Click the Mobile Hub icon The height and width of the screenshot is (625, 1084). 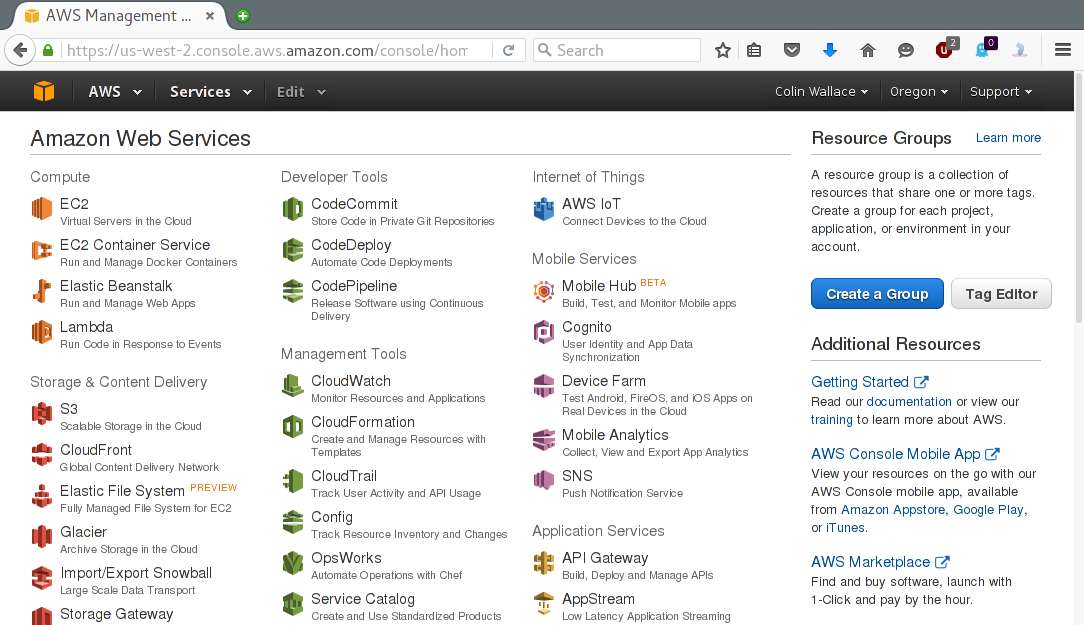544,290
